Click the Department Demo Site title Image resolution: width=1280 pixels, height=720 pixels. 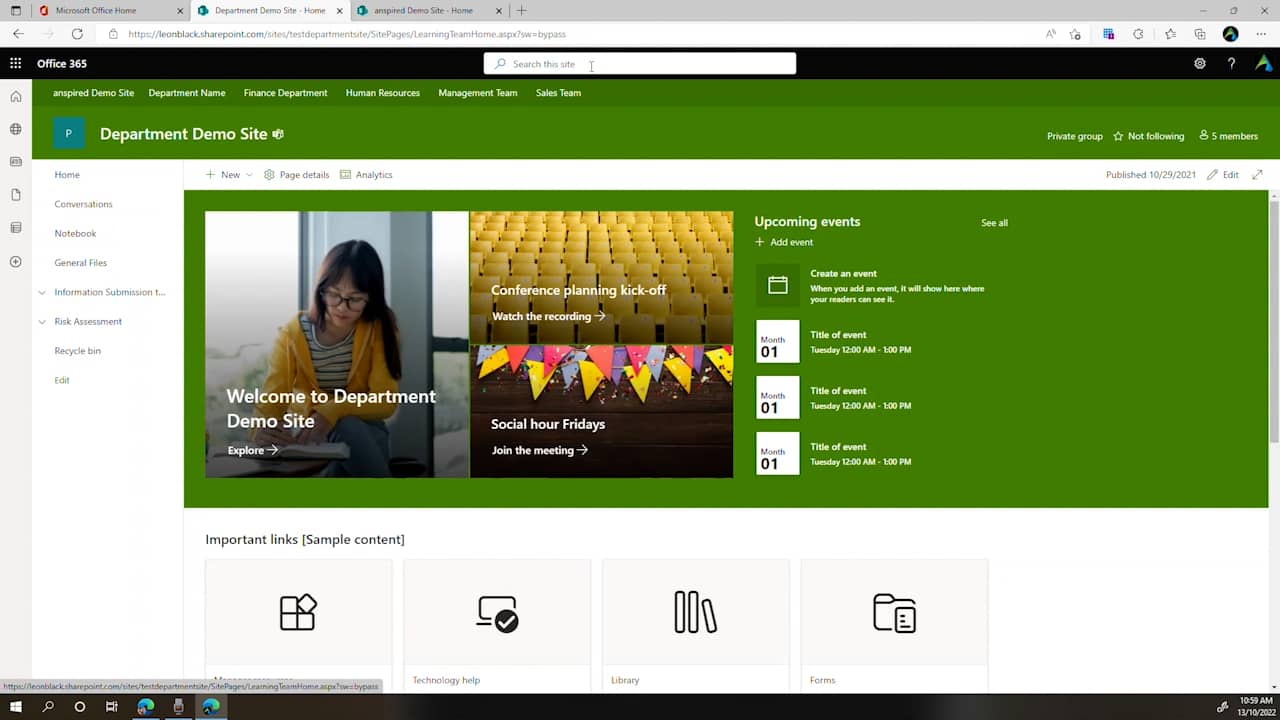(184, 134)
